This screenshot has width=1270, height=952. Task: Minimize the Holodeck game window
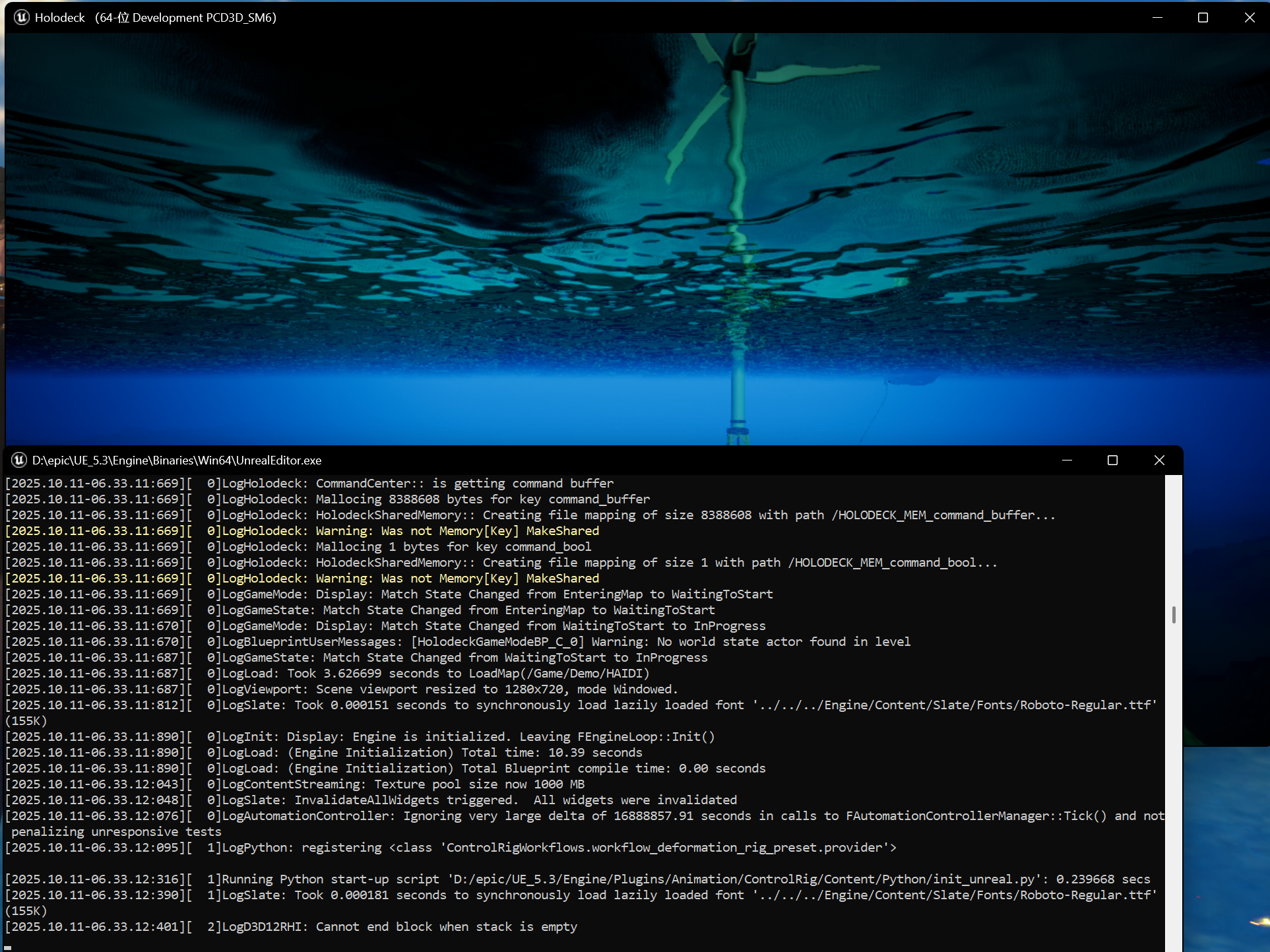[x=1157, y=17]
